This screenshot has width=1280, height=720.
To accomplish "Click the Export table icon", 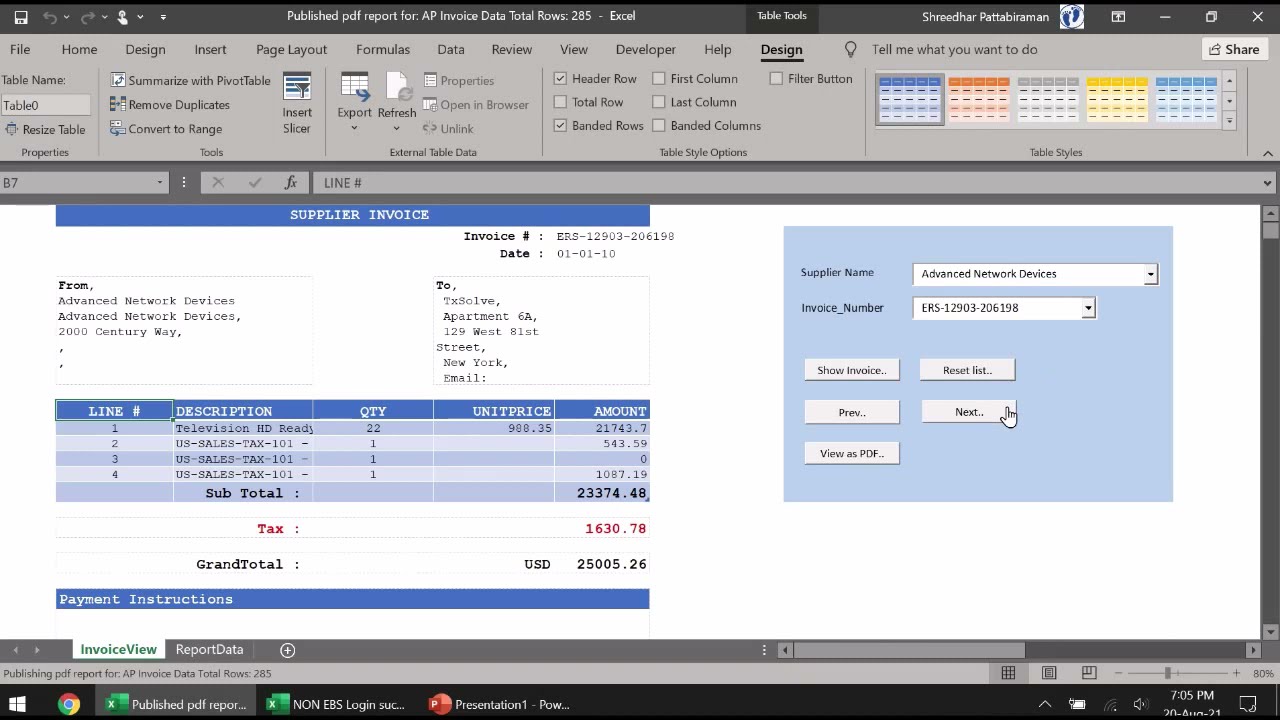I will [354, 87].
